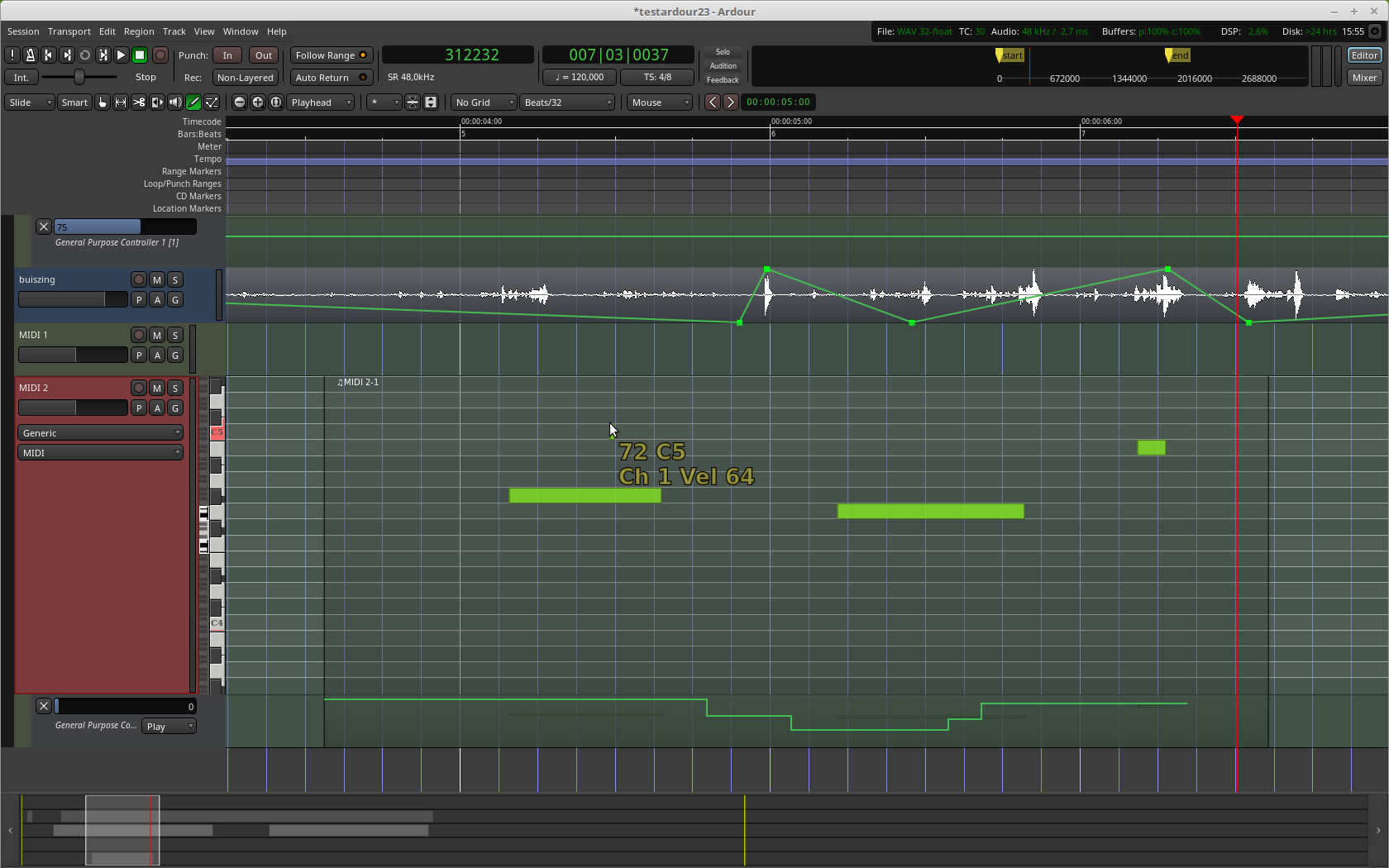The width and height of the screenshot is (1389, 868).
Task: Open the Edit menu
Action: [x=107, y=31]
